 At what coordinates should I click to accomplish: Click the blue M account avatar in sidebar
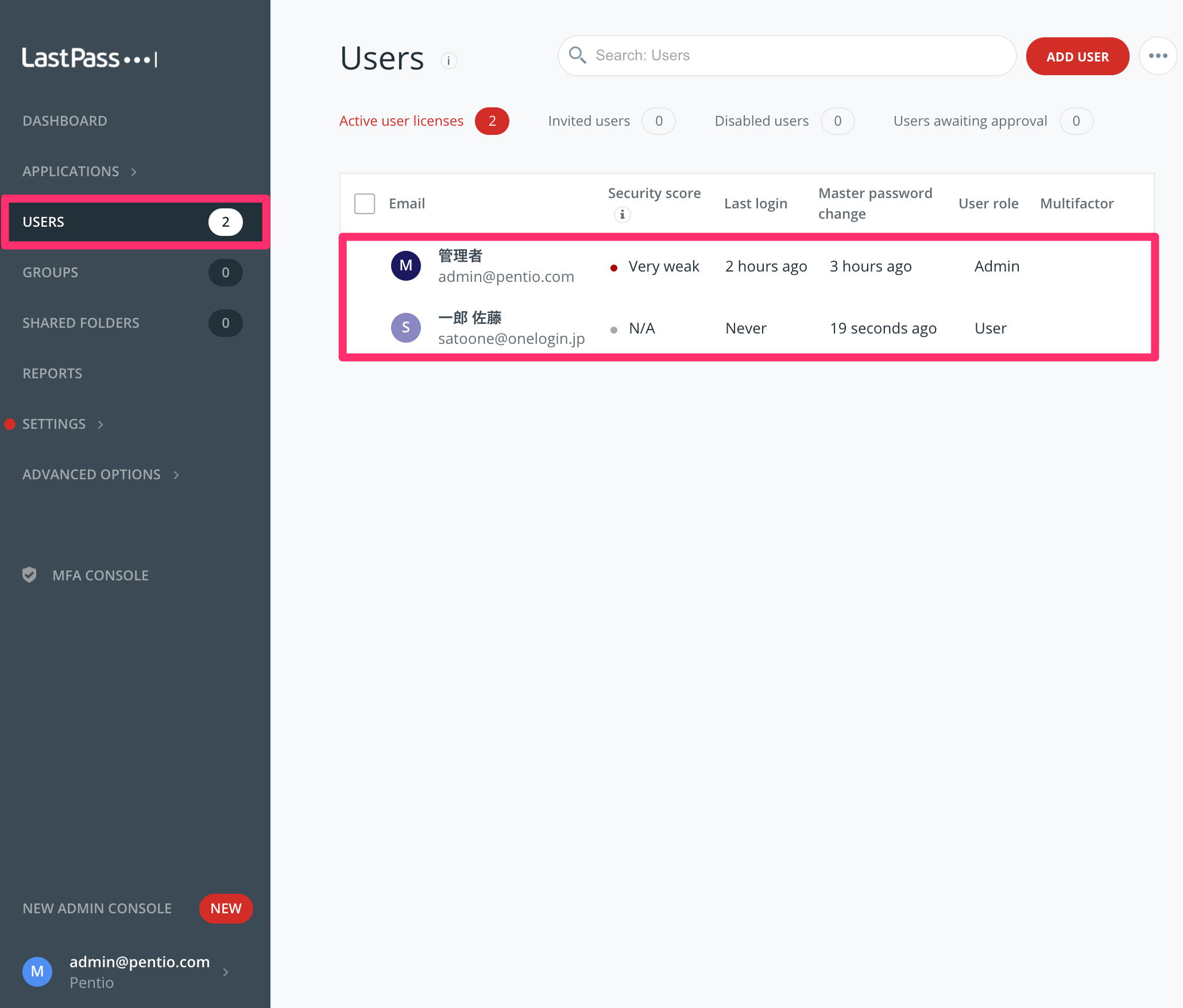[37, 971]
